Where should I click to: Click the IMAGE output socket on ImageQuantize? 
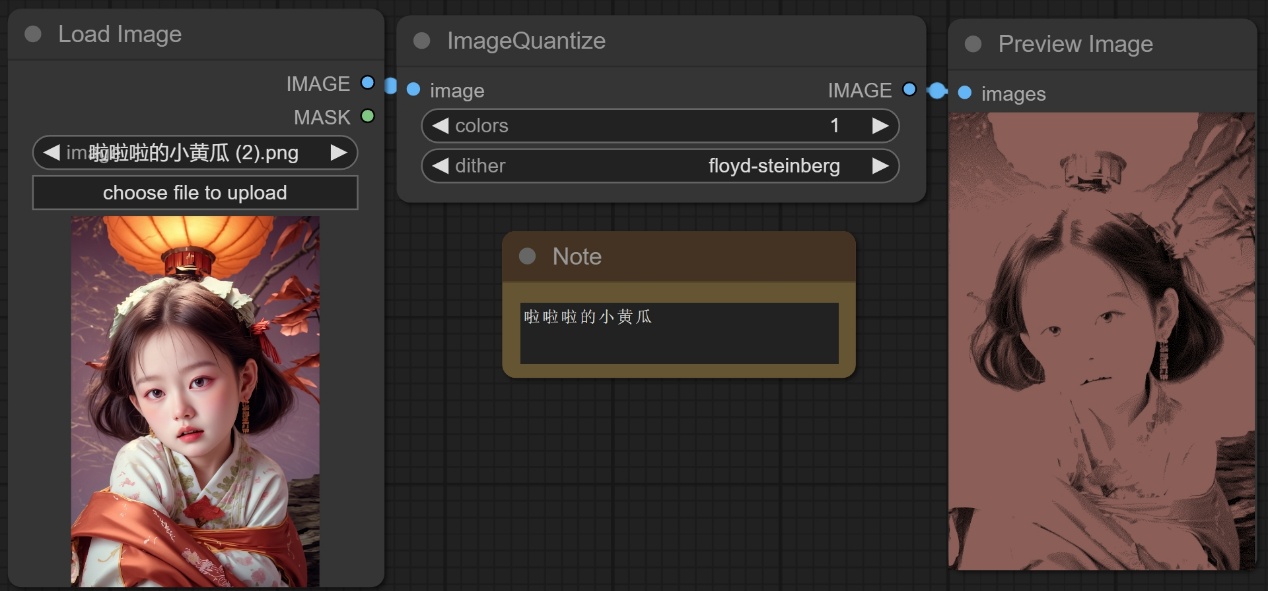click(x=908, y=89)
